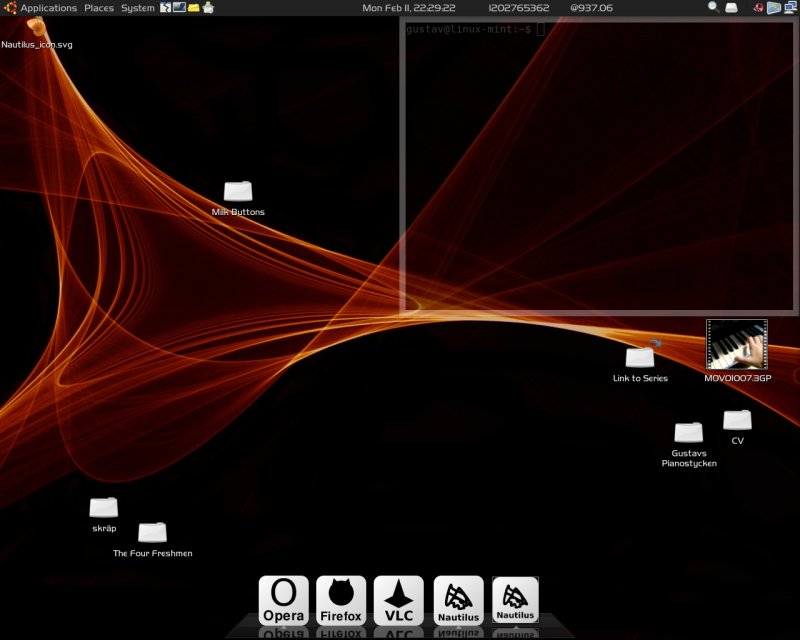Select the Gustavs Pianostycken folder
The height and width of the screenshot is (640, 800).
point(689,445)
